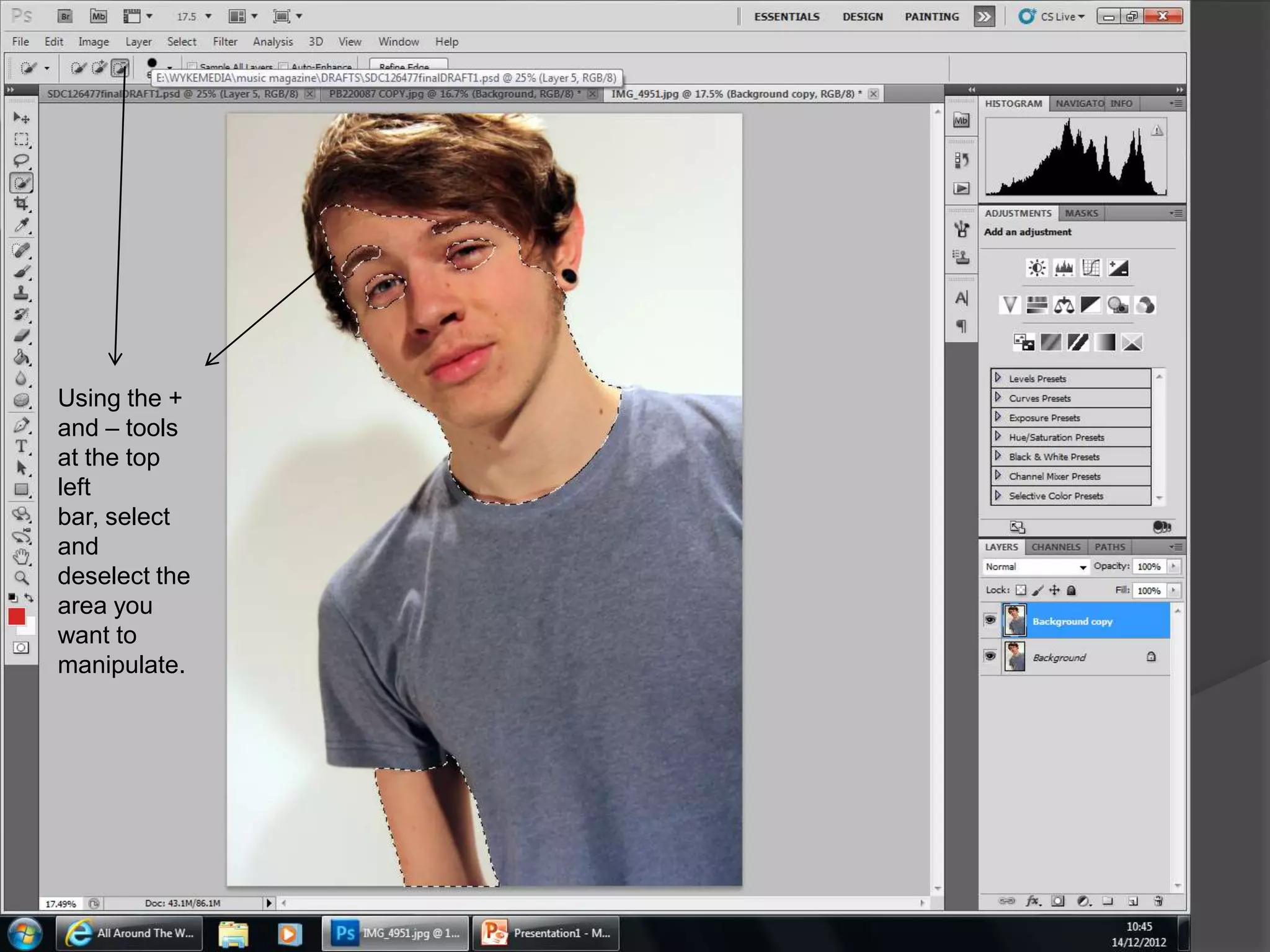Screen dimensions: 1270x952
Task: Expand Hue/Saturation Presets
Action: pos(998,436)
